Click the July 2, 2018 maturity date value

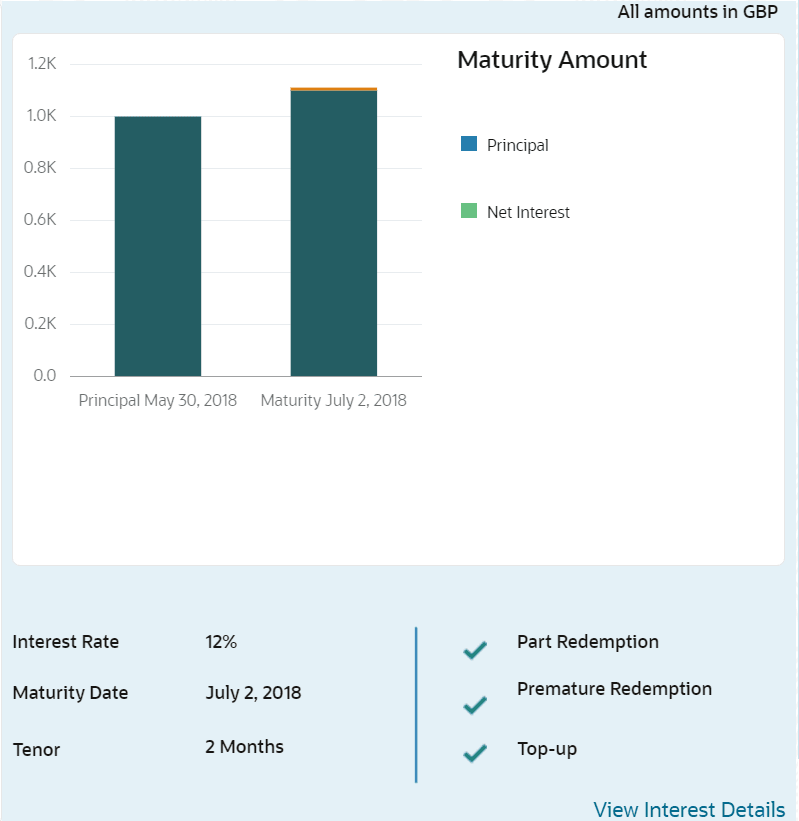tap(253, 693)
